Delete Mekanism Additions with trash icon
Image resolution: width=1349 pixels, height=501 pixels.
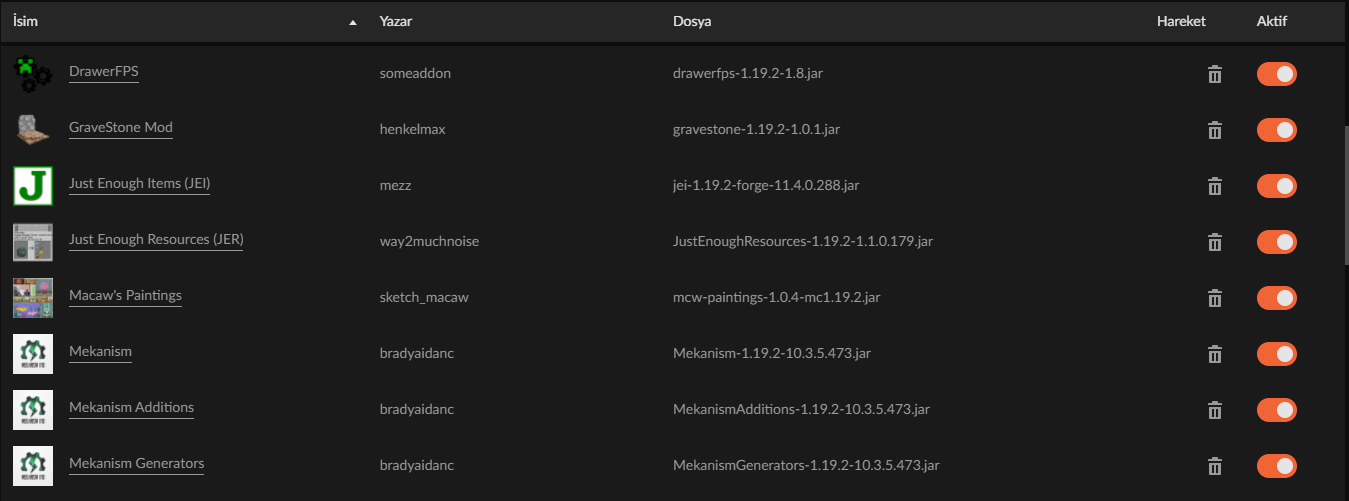coord(1215,410)
